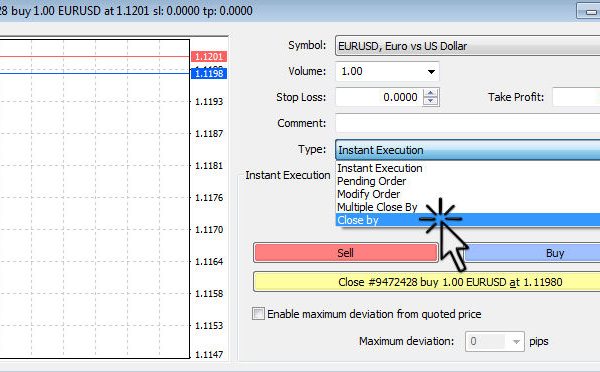Click the Comment text field
The image size is (600, 372).
(x=468, y=123)
